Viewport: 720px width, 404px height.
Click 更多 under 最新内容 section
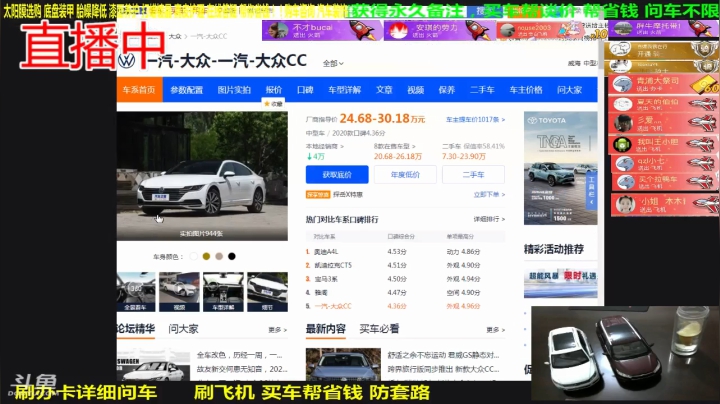click(495, 330)
